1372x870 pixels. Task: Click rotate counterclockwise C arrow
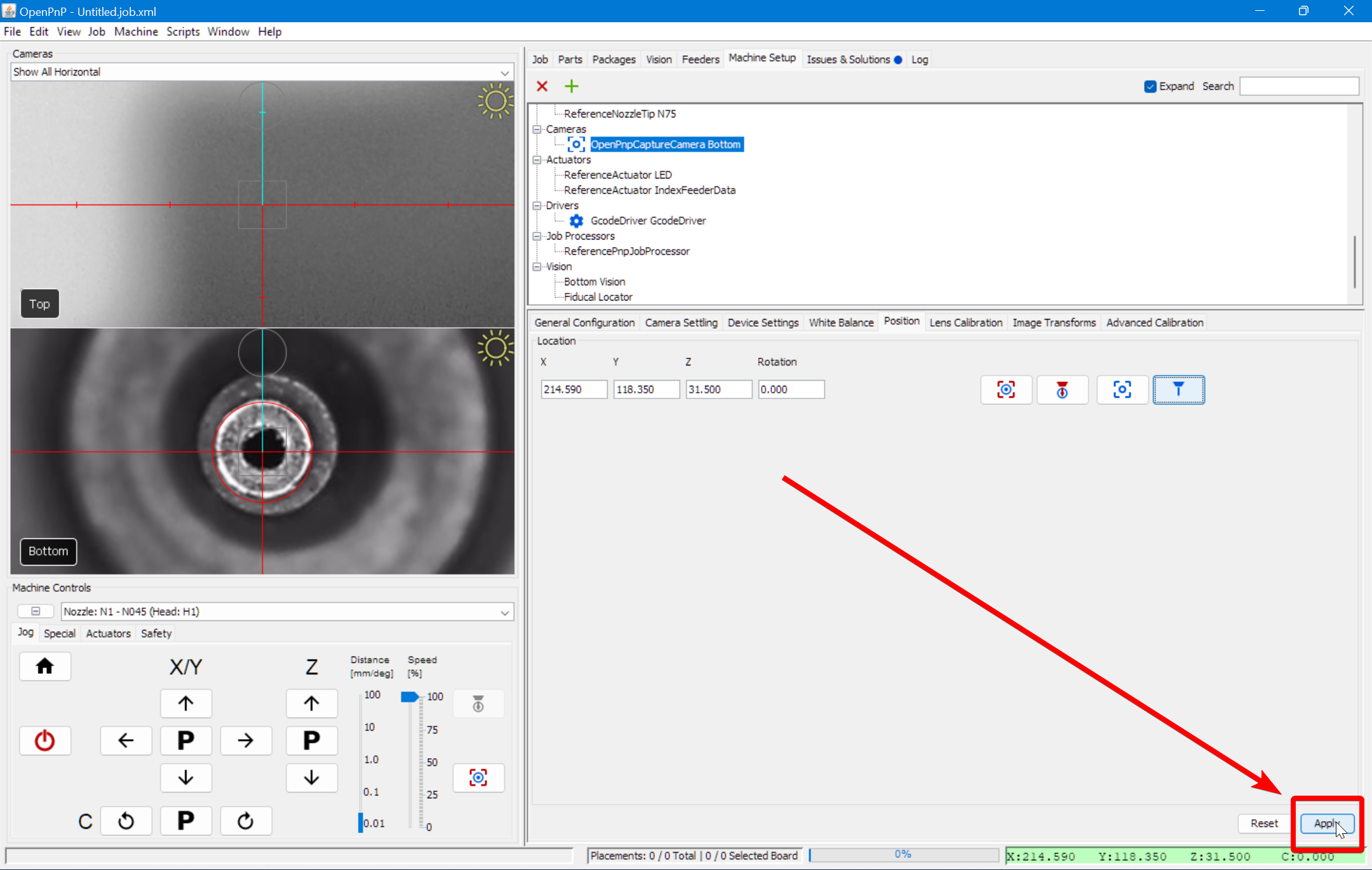click(126, 821)
